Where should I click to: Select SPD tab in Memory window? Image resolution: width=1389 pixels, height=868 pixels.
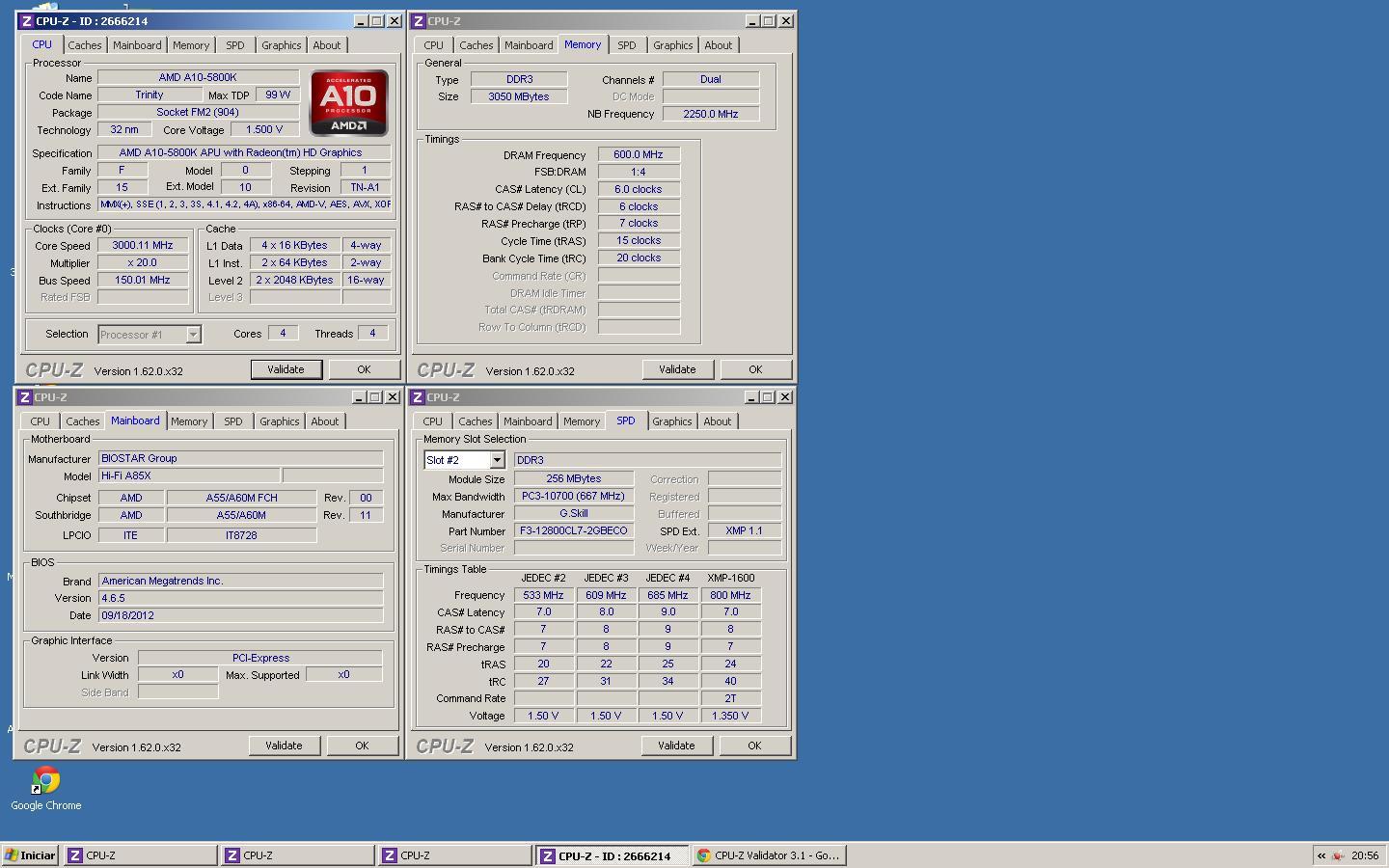coord(627,45)
